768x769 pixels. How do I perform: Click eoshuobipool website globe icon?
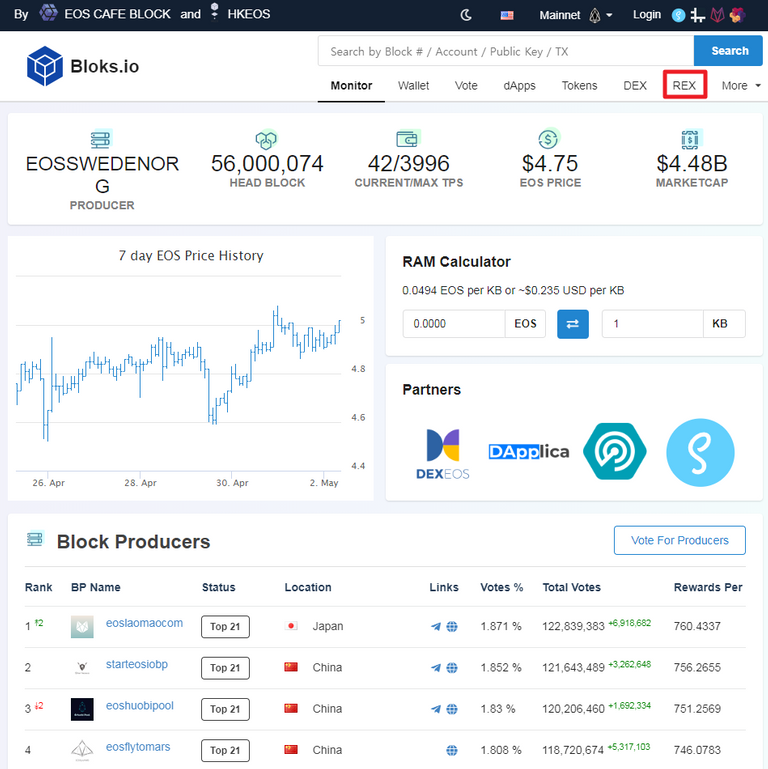(x=452, y=709)
